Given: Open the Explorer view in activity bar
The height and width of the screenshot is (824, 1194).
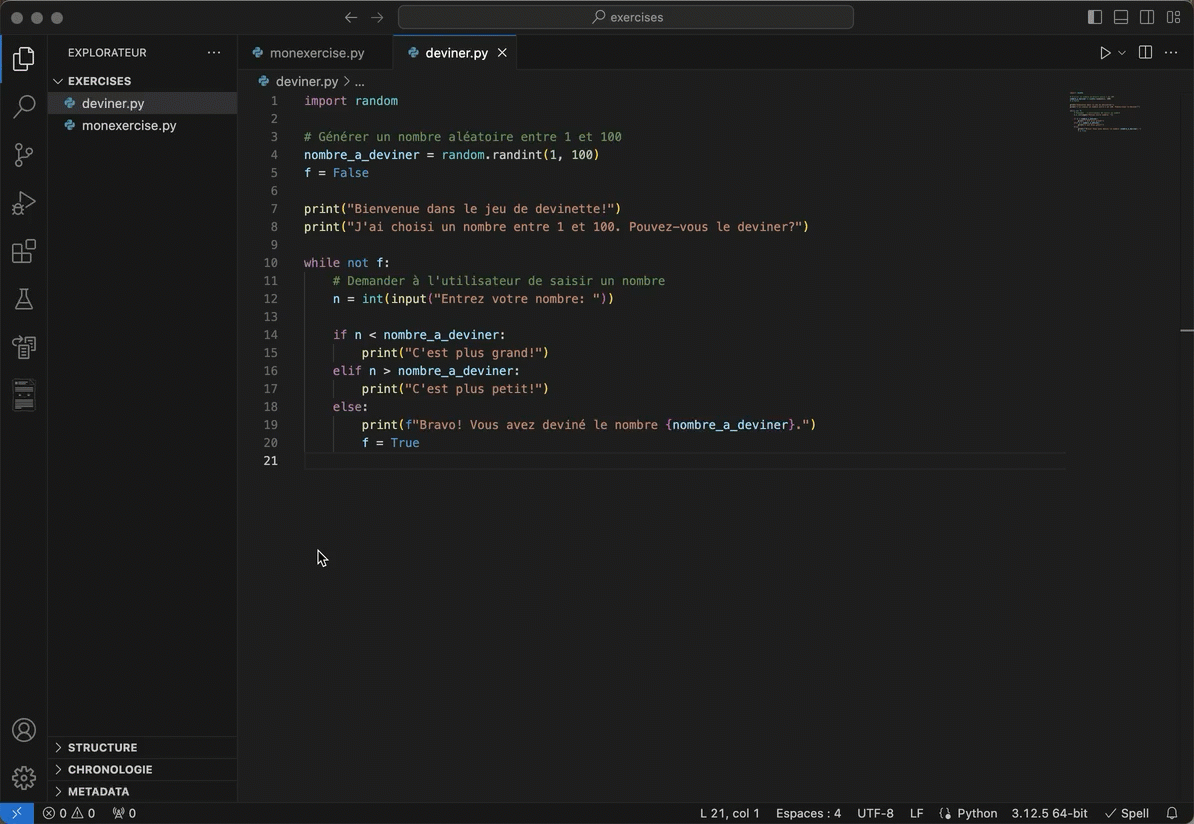Looking at the screenshot, I should (24, 59).
